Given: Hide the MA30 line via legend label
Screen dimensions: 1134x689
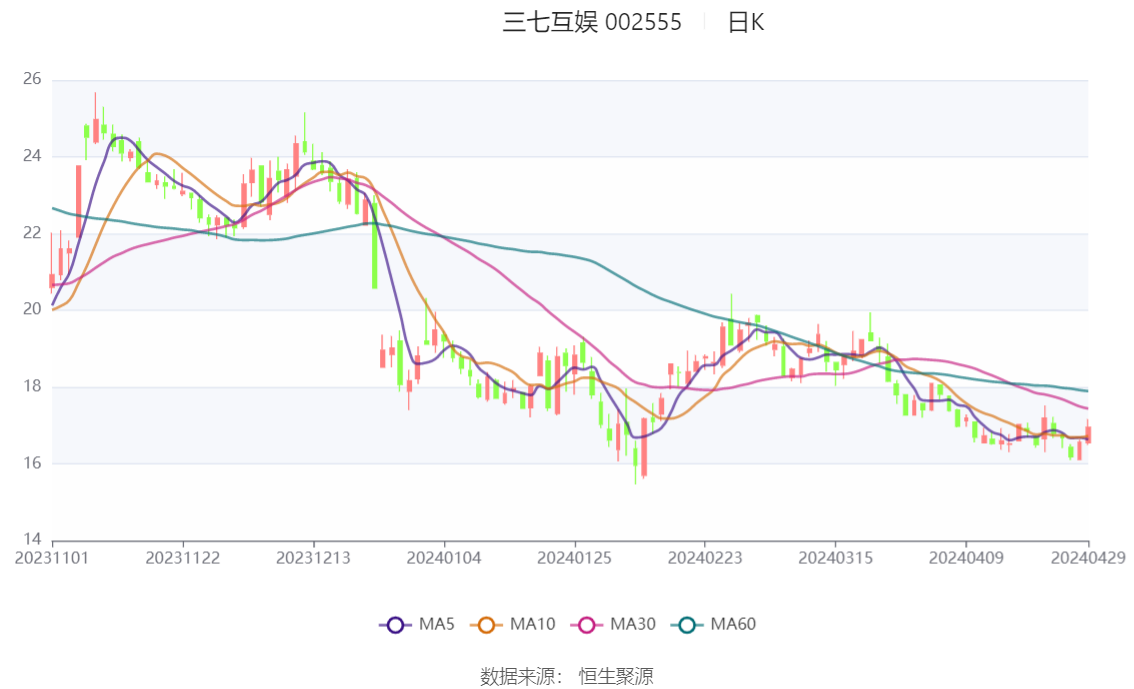Looking at the screenshot, I should tap(633, 624).
